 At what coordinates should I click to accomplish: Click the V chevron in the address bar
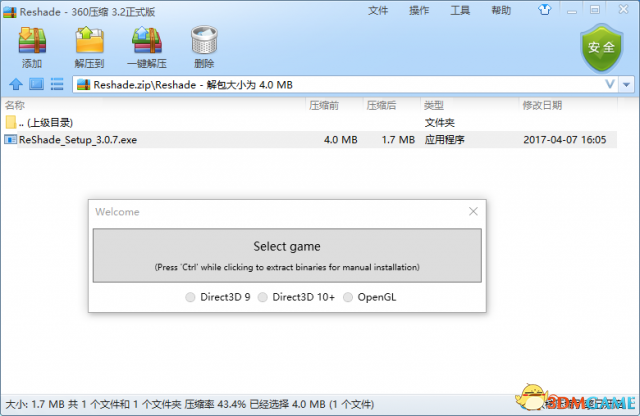610,85
